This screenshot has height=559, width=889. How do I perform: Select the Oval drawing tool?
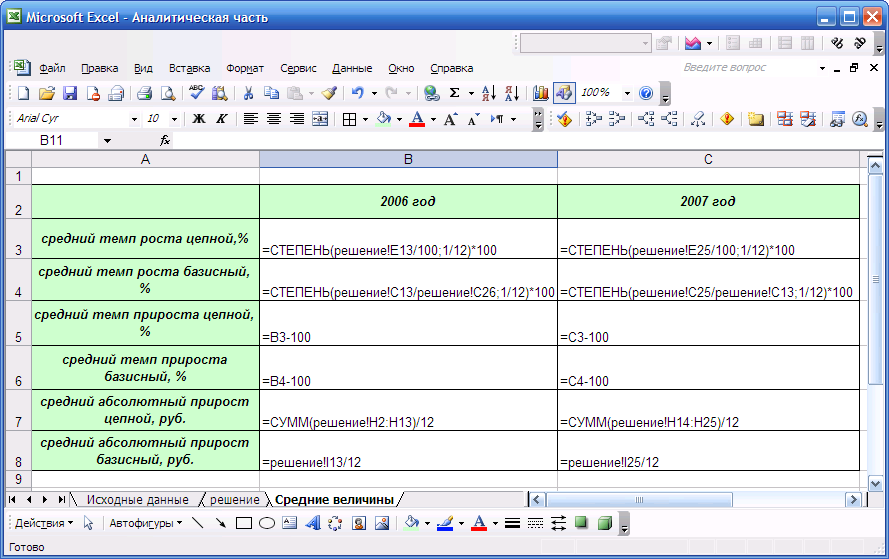tap(267, 523)
